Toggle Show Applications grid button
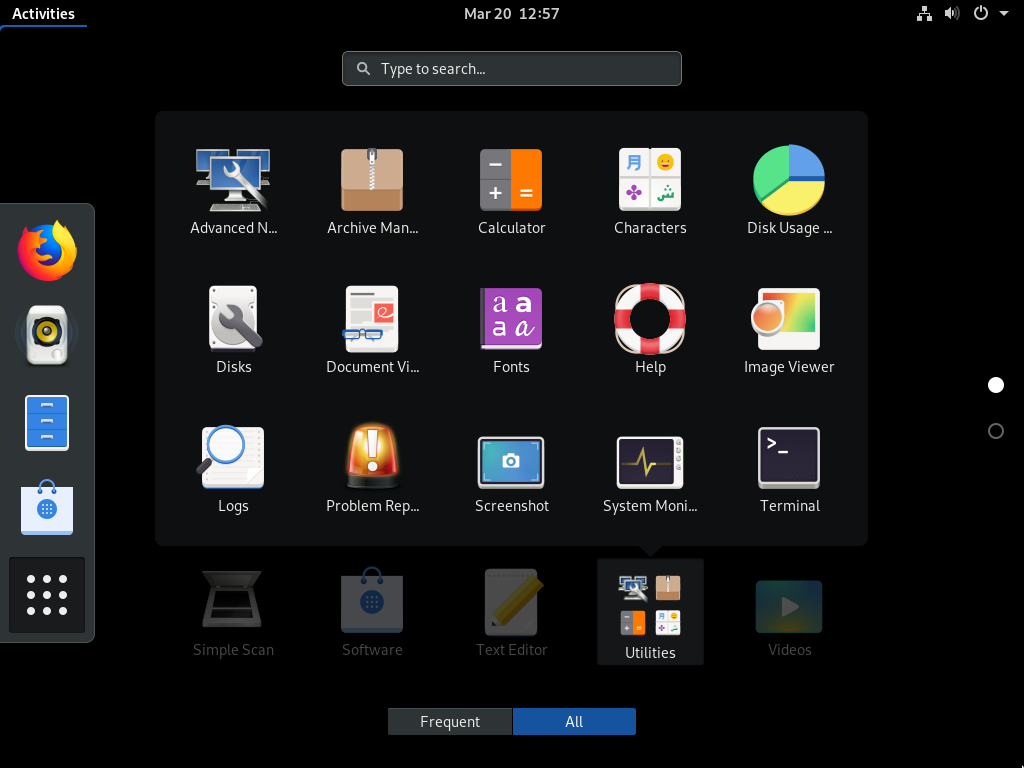This screenshot has width=1024, height=768. pyautogui.click(x=47, y=595)
